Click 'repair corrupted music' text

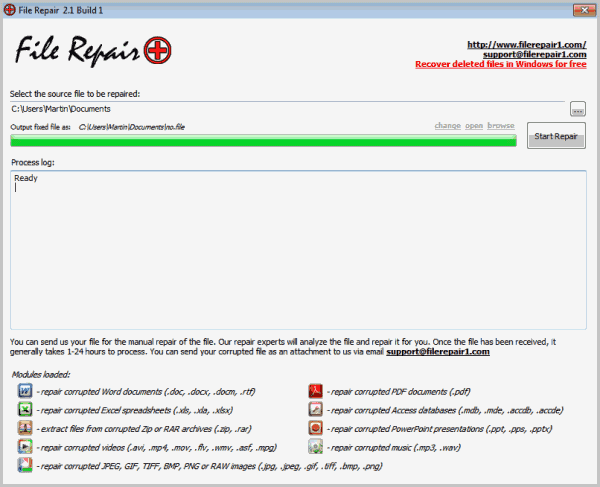[x=394, y=447]
